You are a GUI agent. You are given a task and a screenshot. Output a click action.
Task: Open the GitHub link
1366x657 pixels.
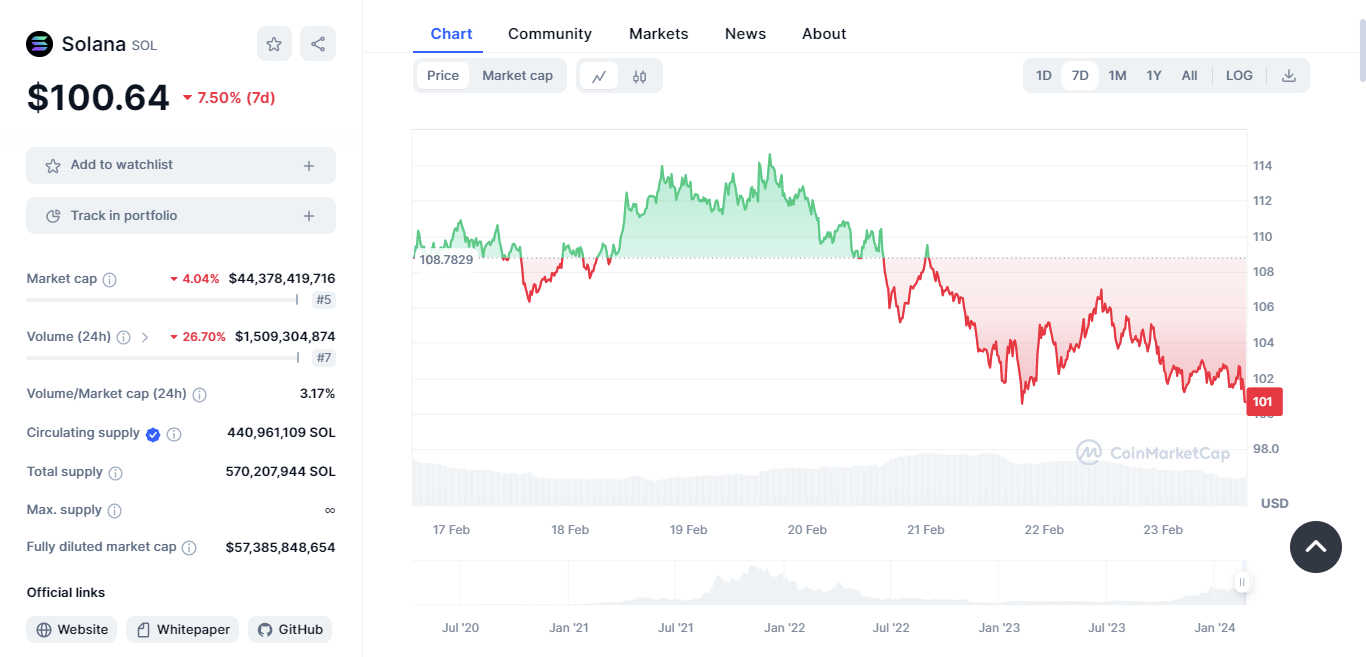point(290,630)
